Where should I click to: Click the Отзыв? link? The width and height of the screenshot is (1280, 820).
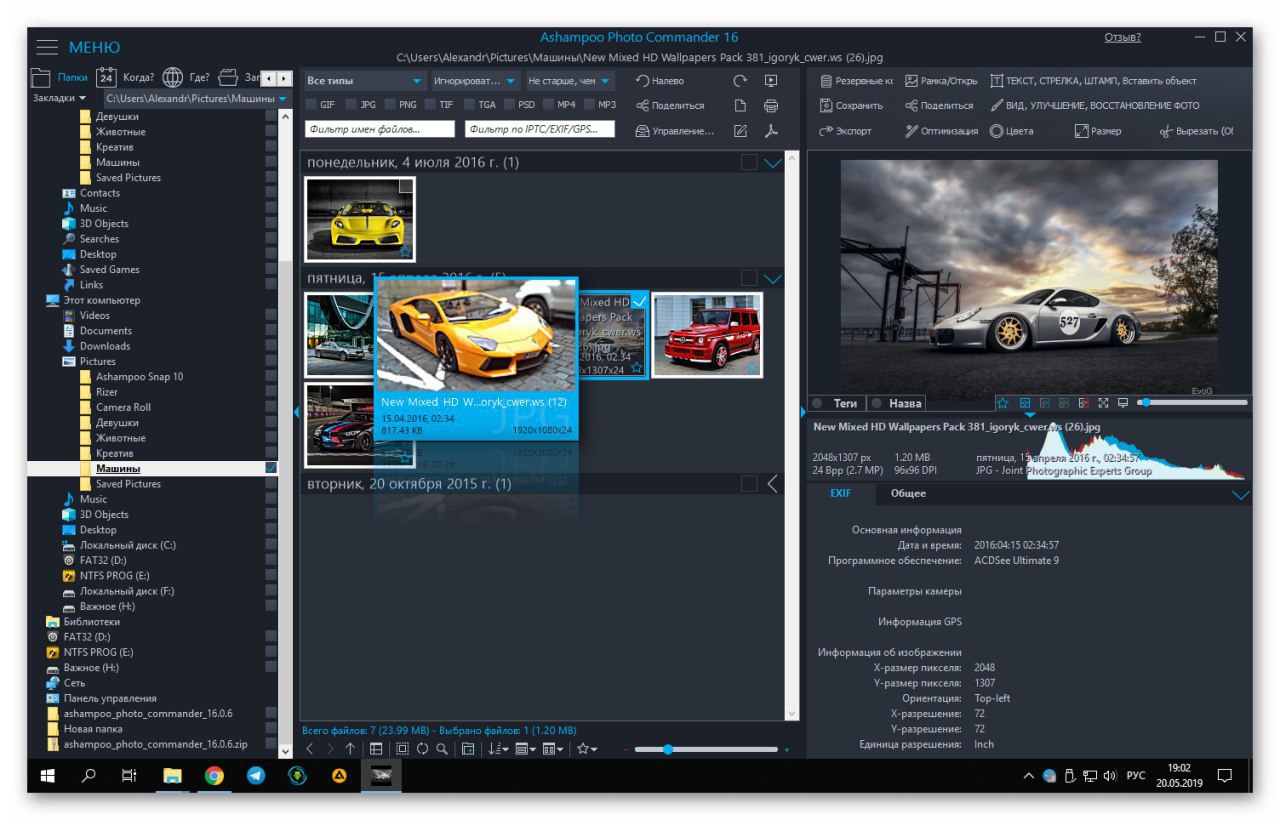(x=1122, y=38)
